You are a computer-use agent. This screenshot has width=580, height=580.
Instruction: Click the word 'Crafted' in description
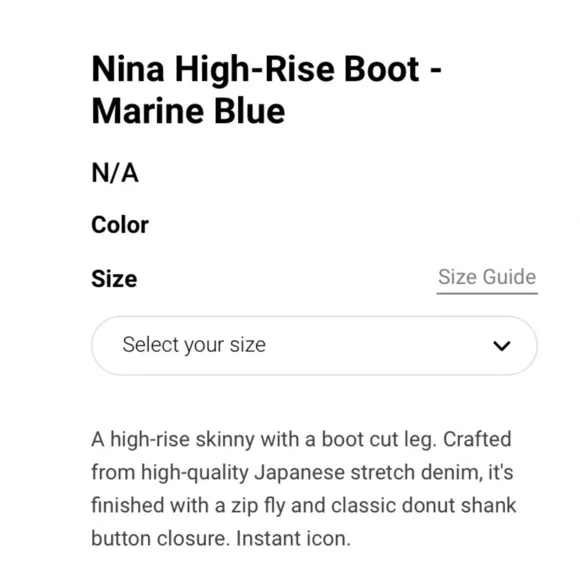[x=477, y=439]
